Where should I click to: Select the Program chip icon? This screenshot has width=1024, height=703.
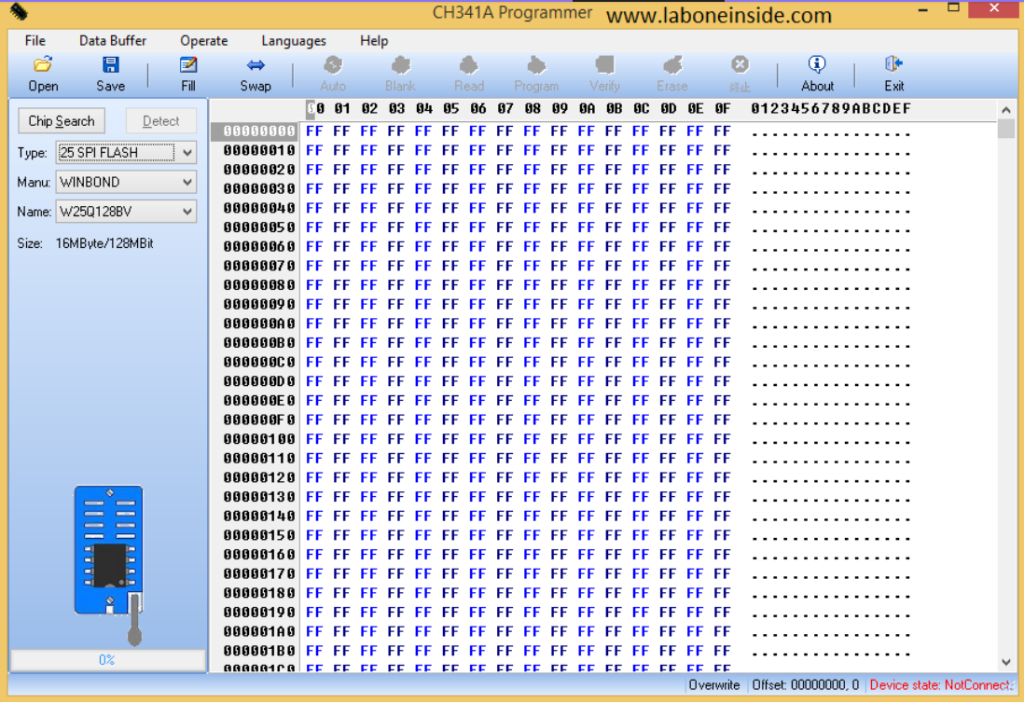tap(536, 74)
